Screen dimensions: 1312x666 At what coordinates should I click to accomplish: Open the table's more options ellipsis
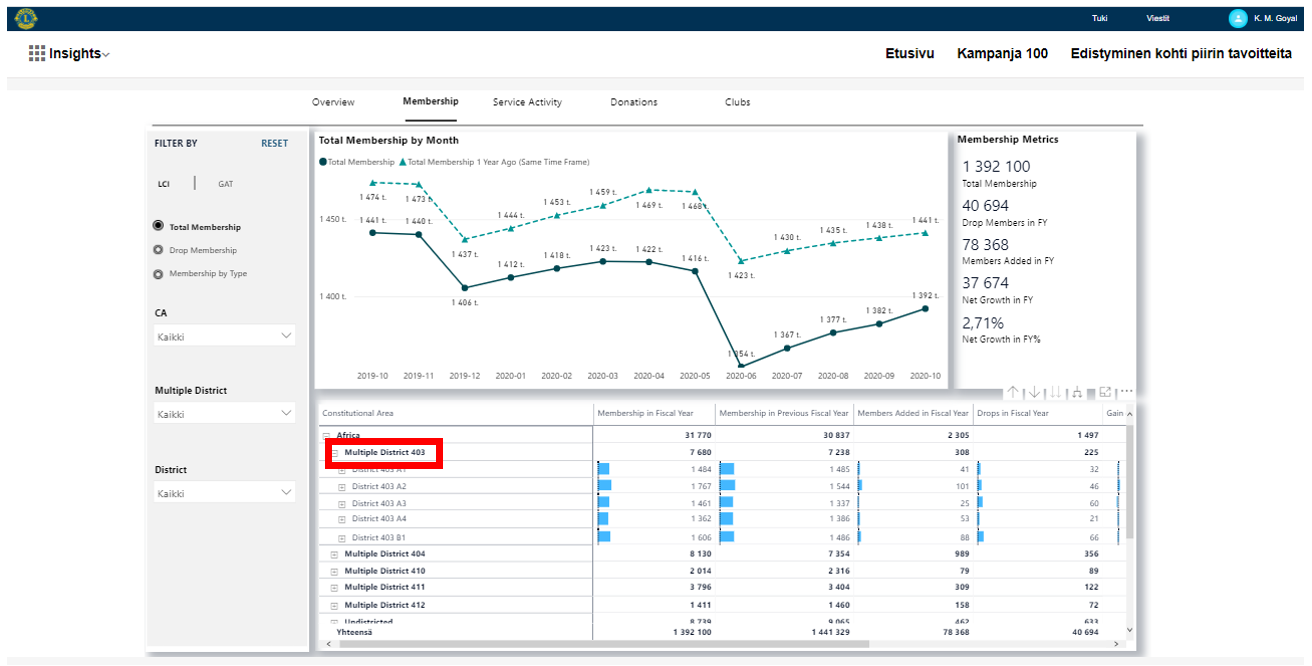(1126, 392)
